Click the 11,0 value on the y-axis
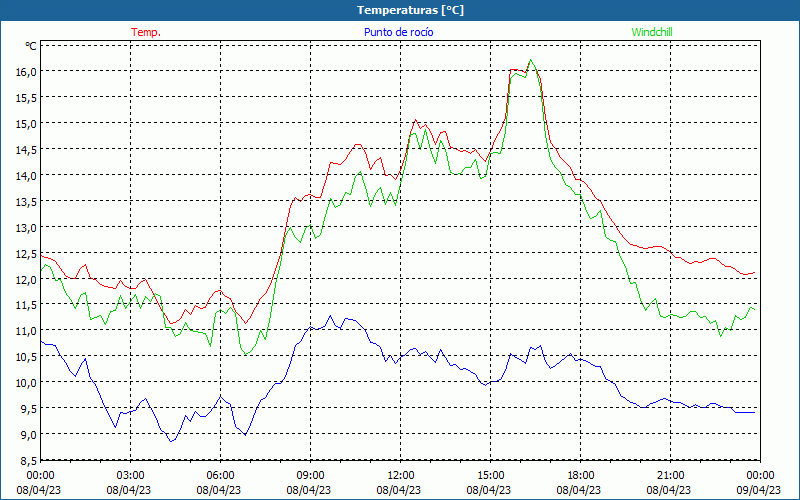The height and width of the screenshot is (500, 800). [26, 331]
